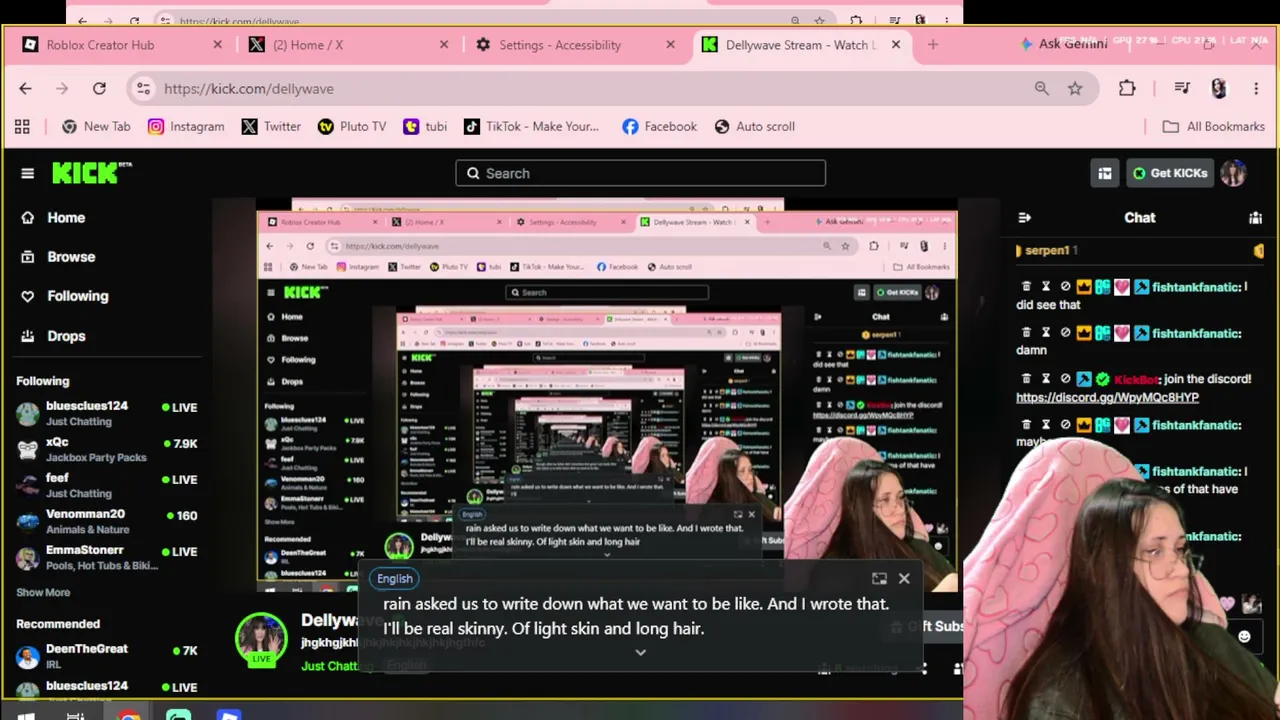
Task: Open the All Bookmarks folder
Action: [x=1214, y=126]
